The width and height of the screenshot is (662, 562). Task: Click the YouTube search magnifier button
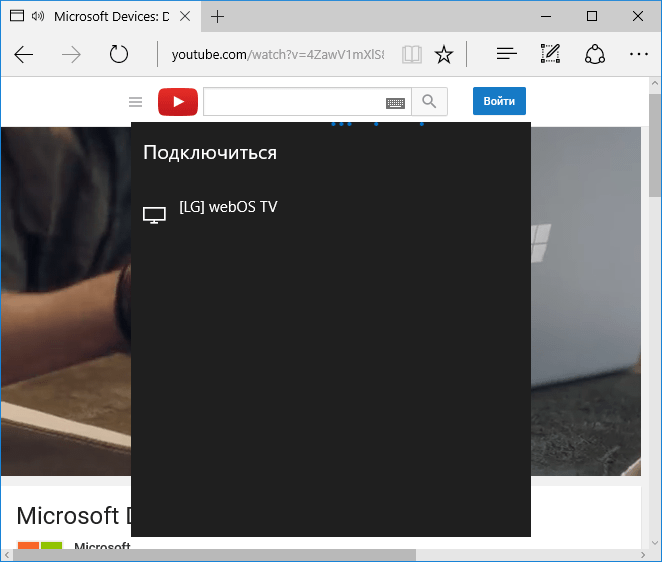(429, 101)
